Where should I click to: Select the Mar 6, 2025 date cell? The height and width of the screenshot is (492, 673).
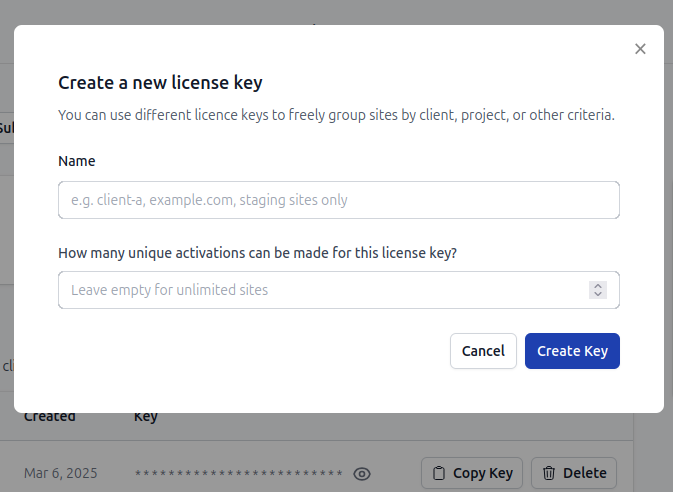click(x=61, y=473)
